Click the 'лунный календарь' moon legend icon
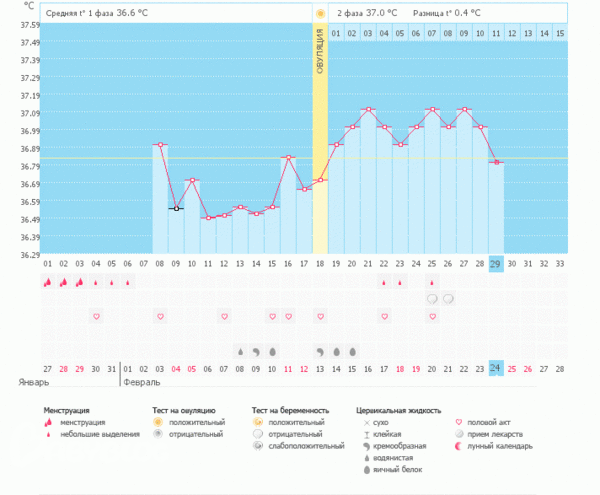600x495 pixels. (459, 447)
